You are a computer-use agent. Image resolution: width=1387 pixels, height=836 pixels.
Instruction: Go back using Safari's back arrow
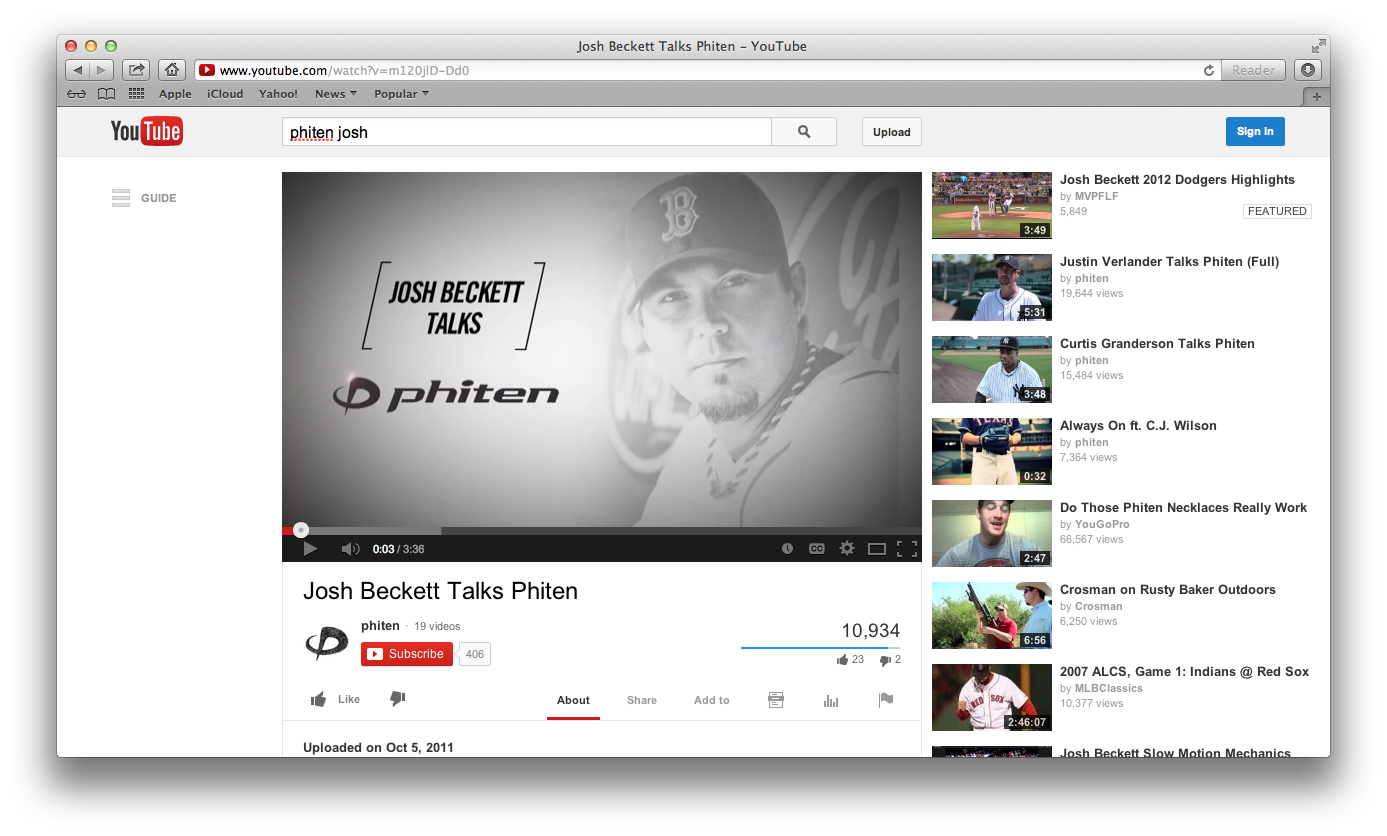(78, 70)
